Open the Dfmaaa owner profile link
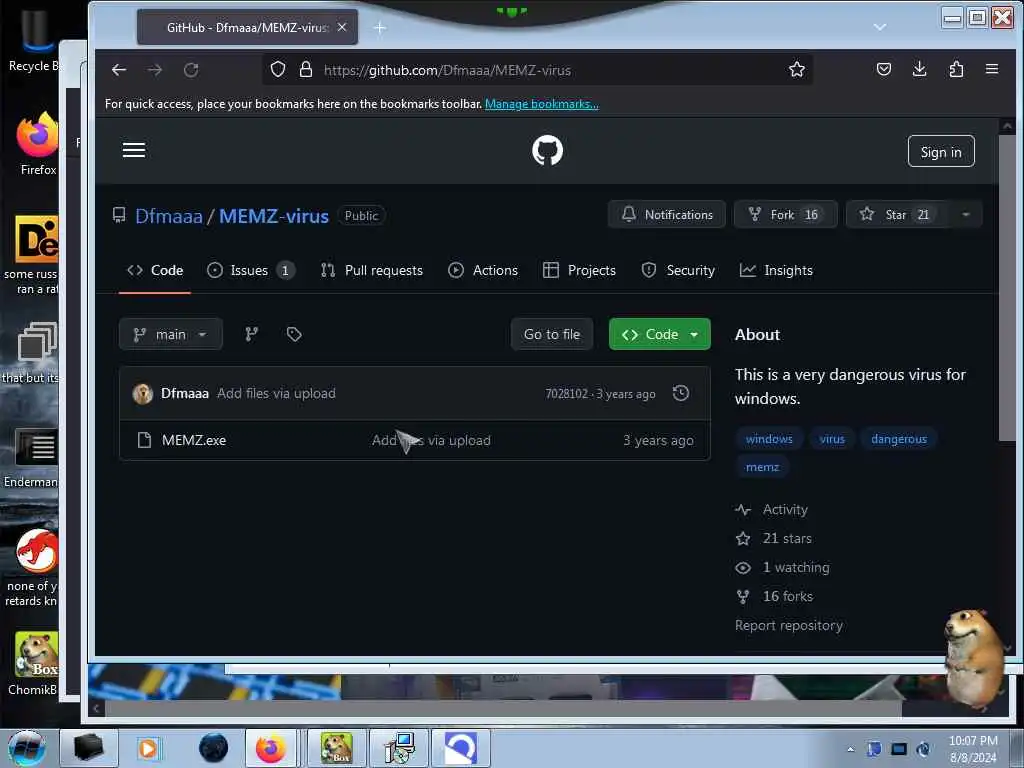Image resolution: width=1024 pixels, height=768 pixels. 168,216
